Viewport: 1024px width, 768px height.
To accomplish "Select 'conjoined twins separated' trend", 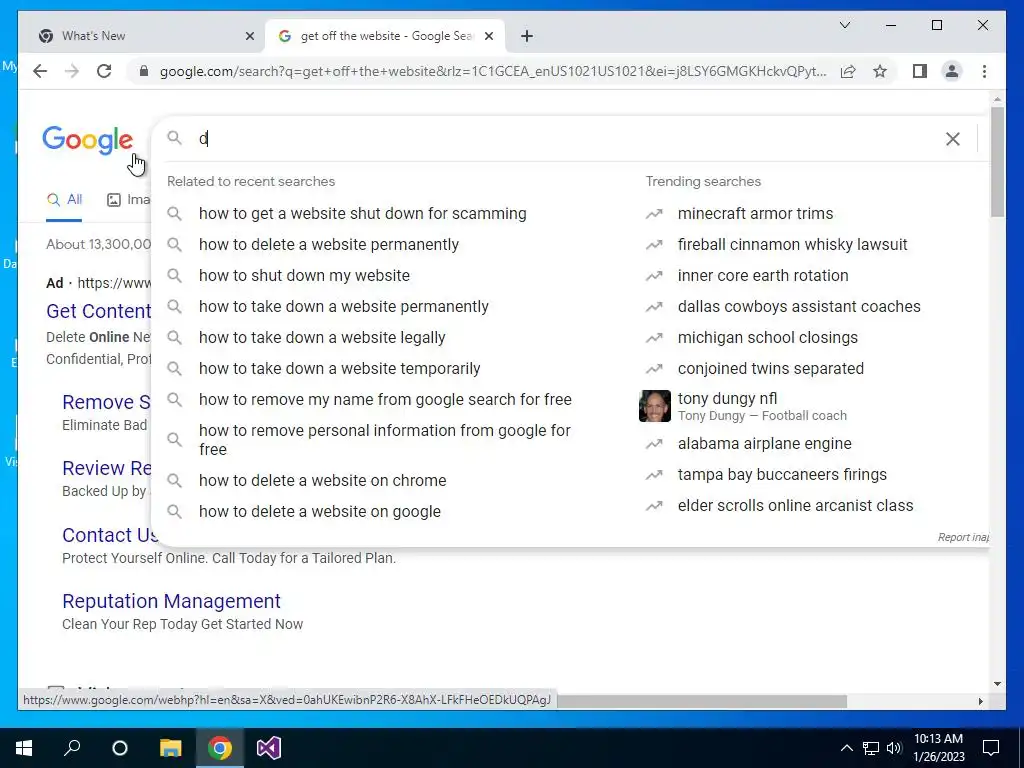I will coord(771,368).
